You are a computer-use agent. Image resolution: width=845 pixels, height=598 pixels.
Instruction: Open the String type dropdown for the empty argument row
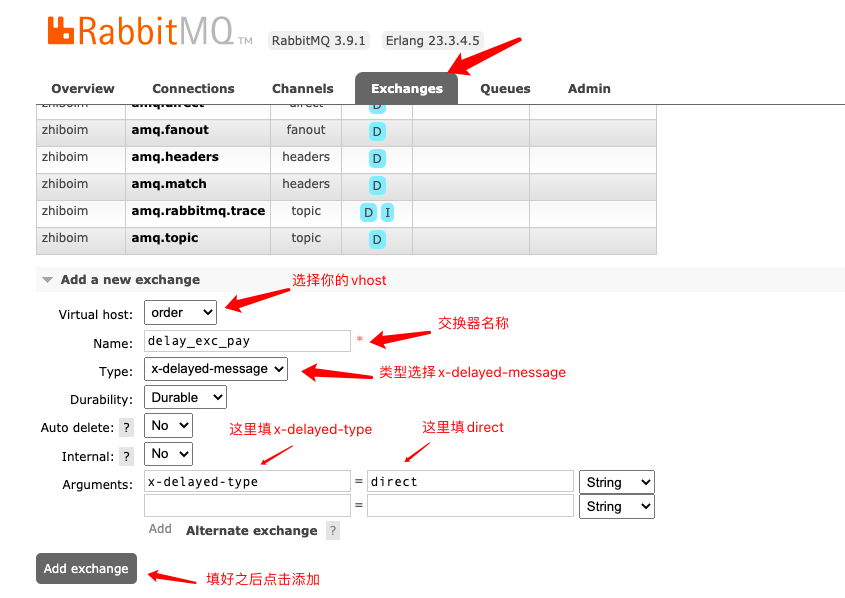(617, 506)
